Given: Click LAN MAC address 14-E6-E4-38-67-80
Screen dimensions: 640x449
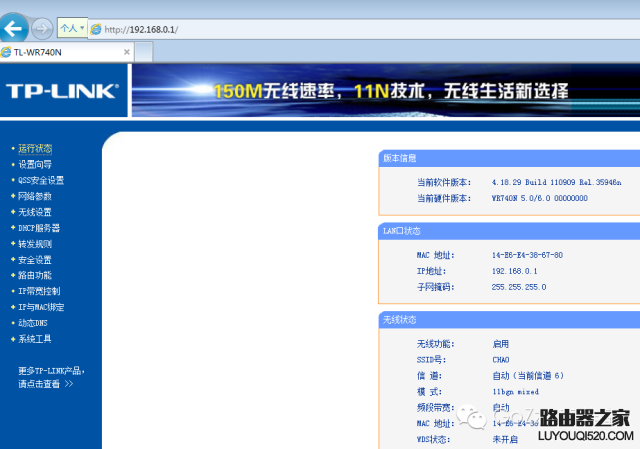Looking at the screenshot, I should [x=527, y=255].
